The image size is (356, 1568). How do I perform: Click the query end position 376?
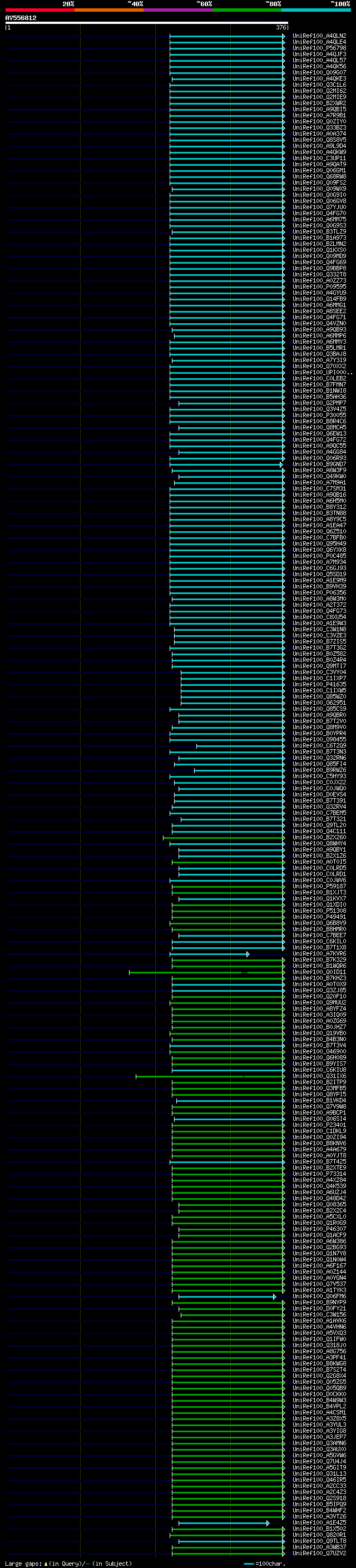tap(281, 27)
